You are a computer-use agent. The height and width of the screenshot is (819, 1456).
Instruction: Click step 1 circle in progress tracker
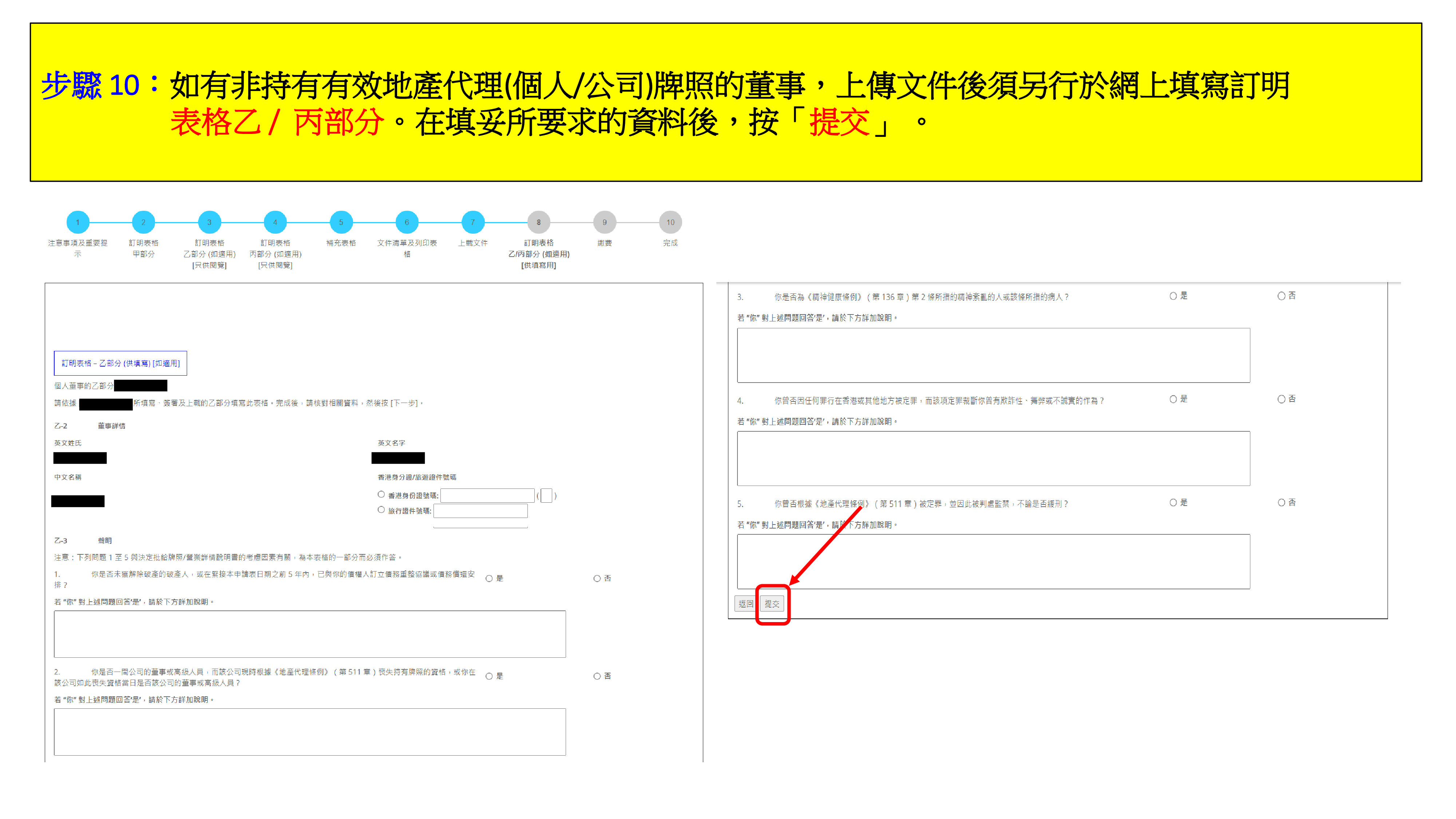click(78, 222)
